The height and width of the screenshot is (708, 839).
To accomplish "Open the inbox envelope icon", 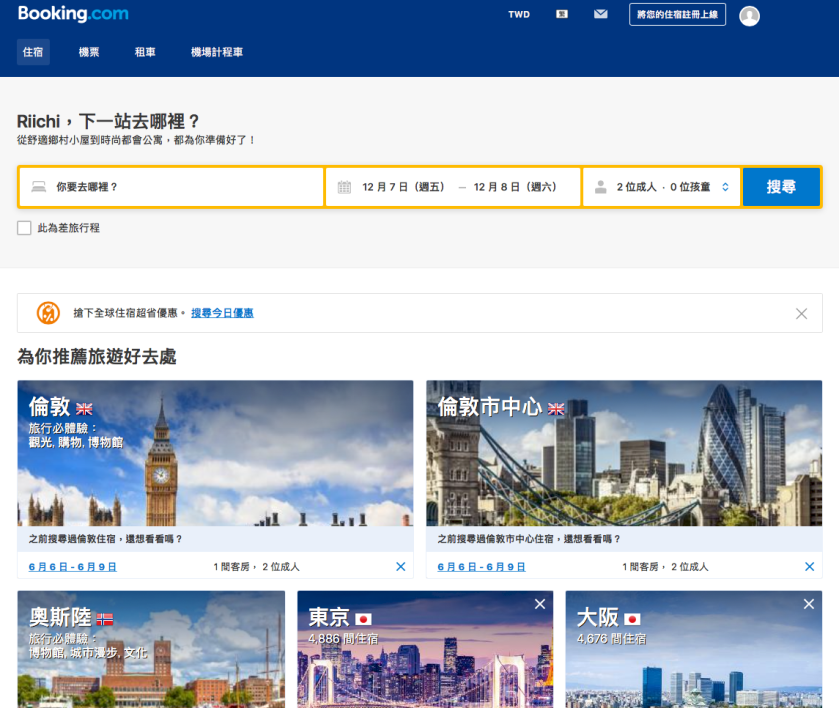I will [x=600, y=15].
